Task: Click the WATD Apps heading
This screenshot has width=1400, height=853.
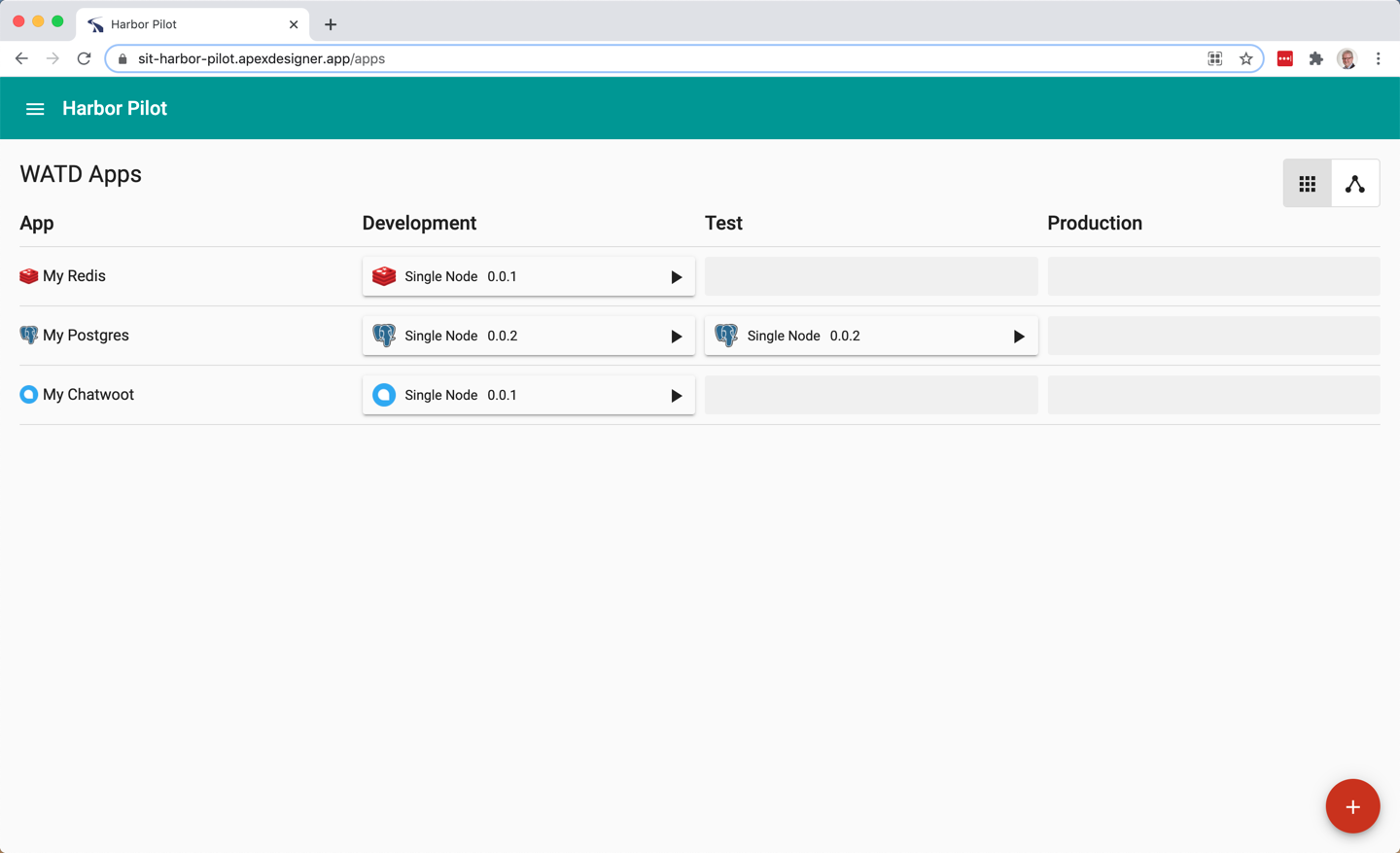Action: click(81, 174)
